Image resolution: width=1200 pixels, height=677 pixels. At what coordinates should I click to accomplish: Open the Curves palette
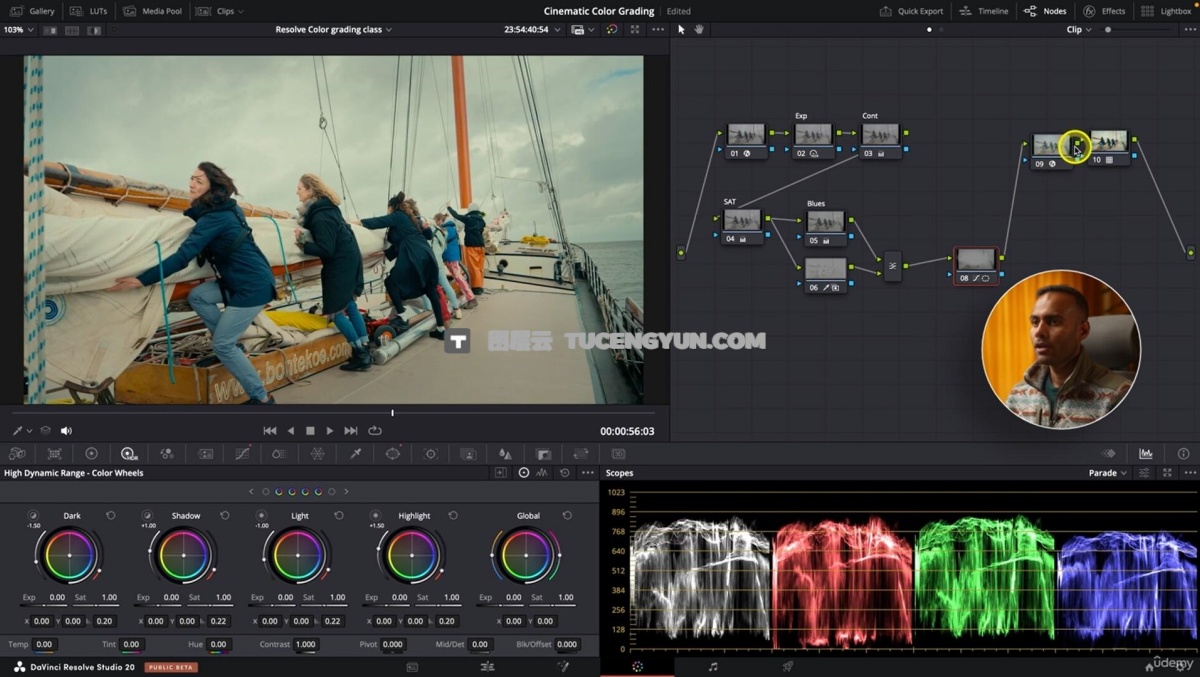(242, 453)
